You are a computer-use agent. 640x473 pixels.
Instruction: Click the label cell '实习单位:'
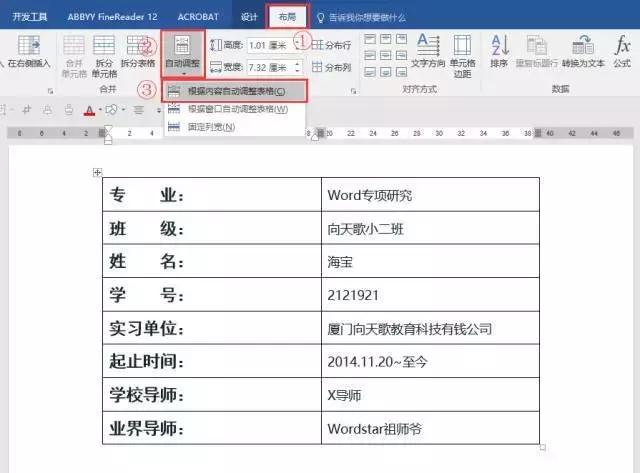212,328
